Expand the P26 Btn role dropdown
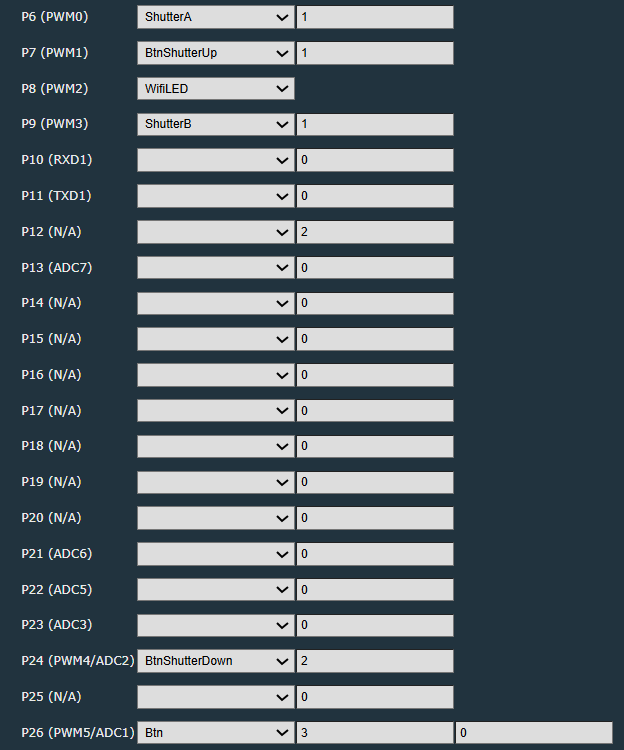The image size is (624, 750). coord(215,733)
